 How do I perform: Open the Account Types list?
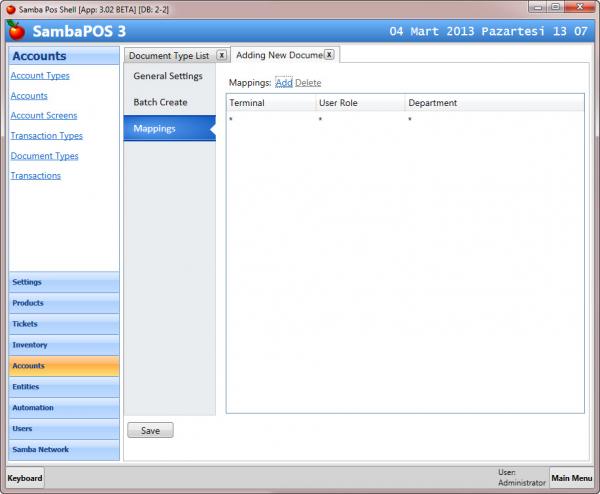[x=40, y=76]
